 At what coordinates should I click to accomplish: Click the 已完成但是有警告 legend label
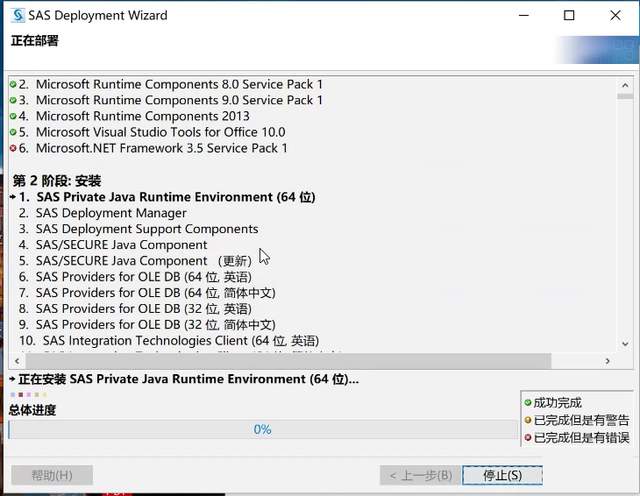click(x=582, y=420)
